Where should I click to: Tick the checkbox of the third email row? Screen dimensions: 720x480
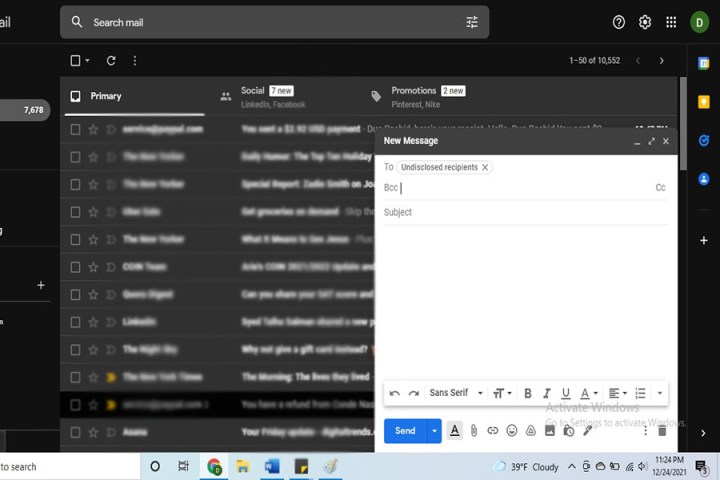(75, 185)
